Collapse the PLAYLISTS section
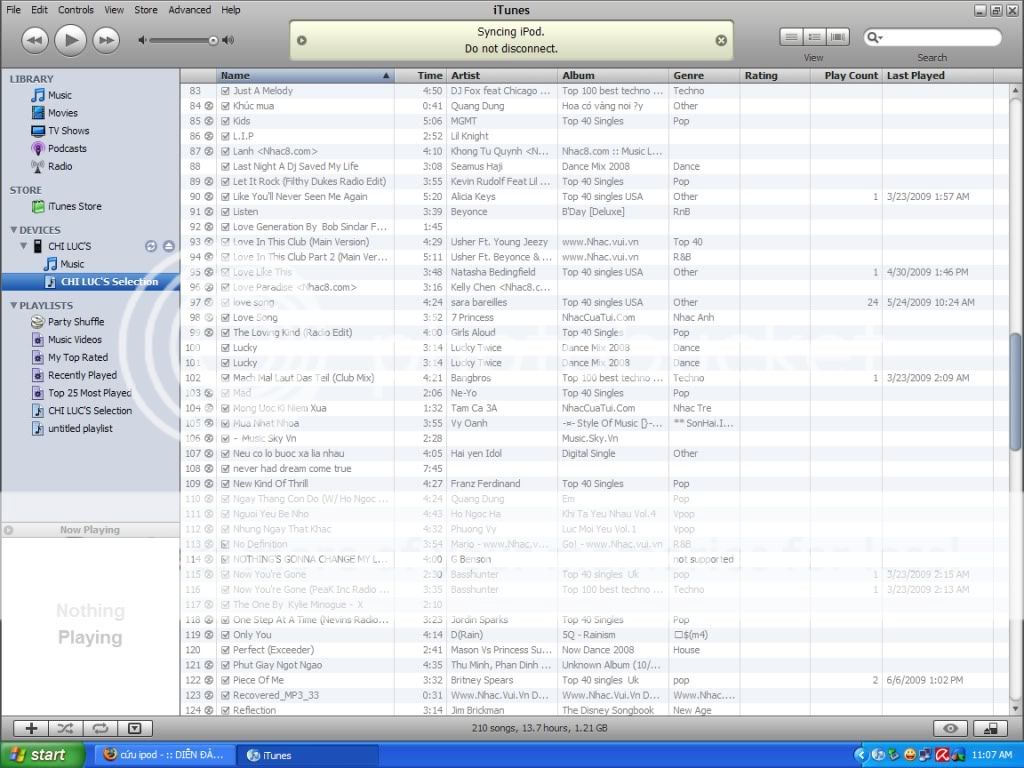 [13, 306]
